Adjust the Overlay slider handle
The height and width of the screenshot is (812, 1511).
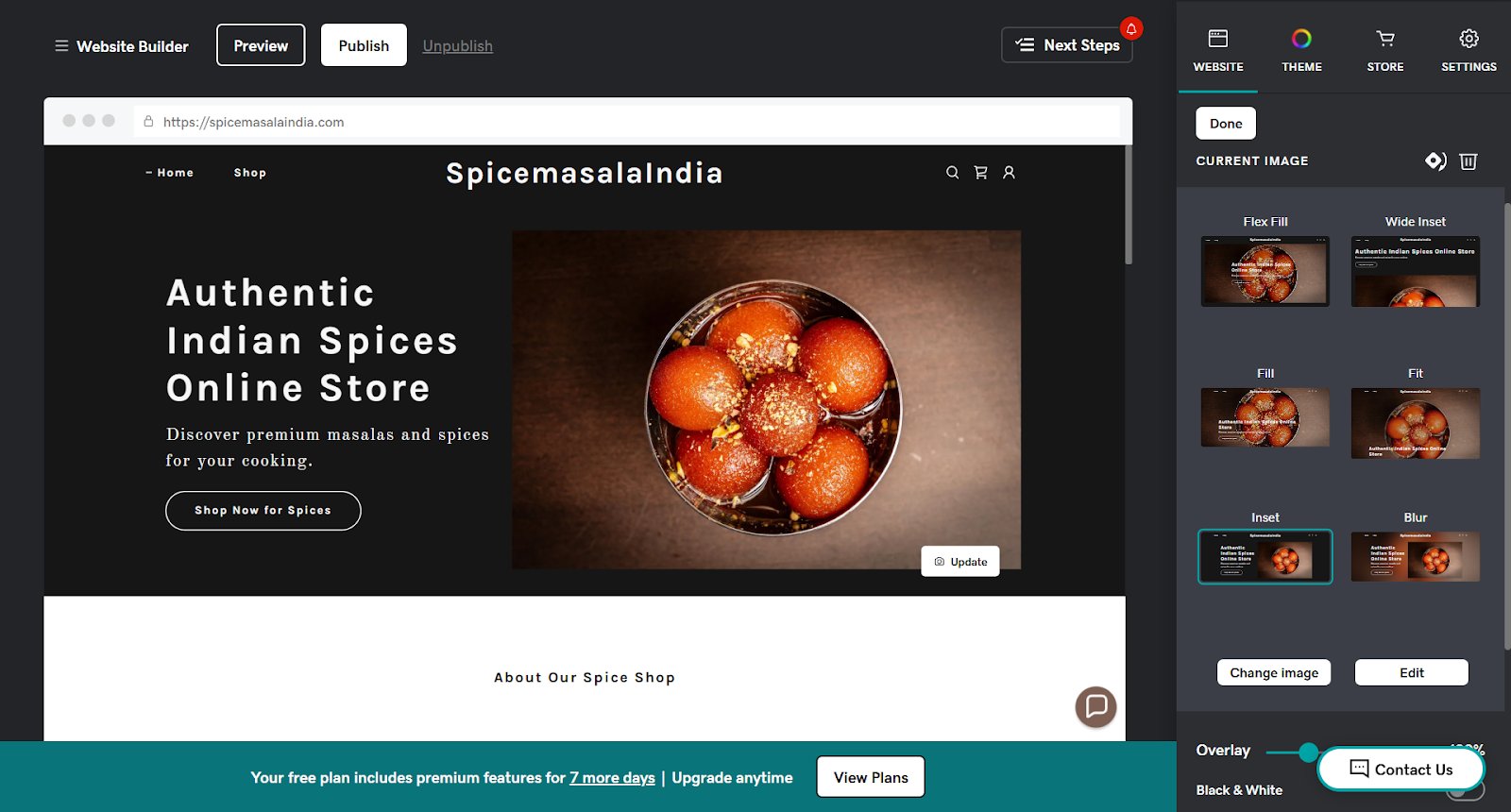[1308, 753]
